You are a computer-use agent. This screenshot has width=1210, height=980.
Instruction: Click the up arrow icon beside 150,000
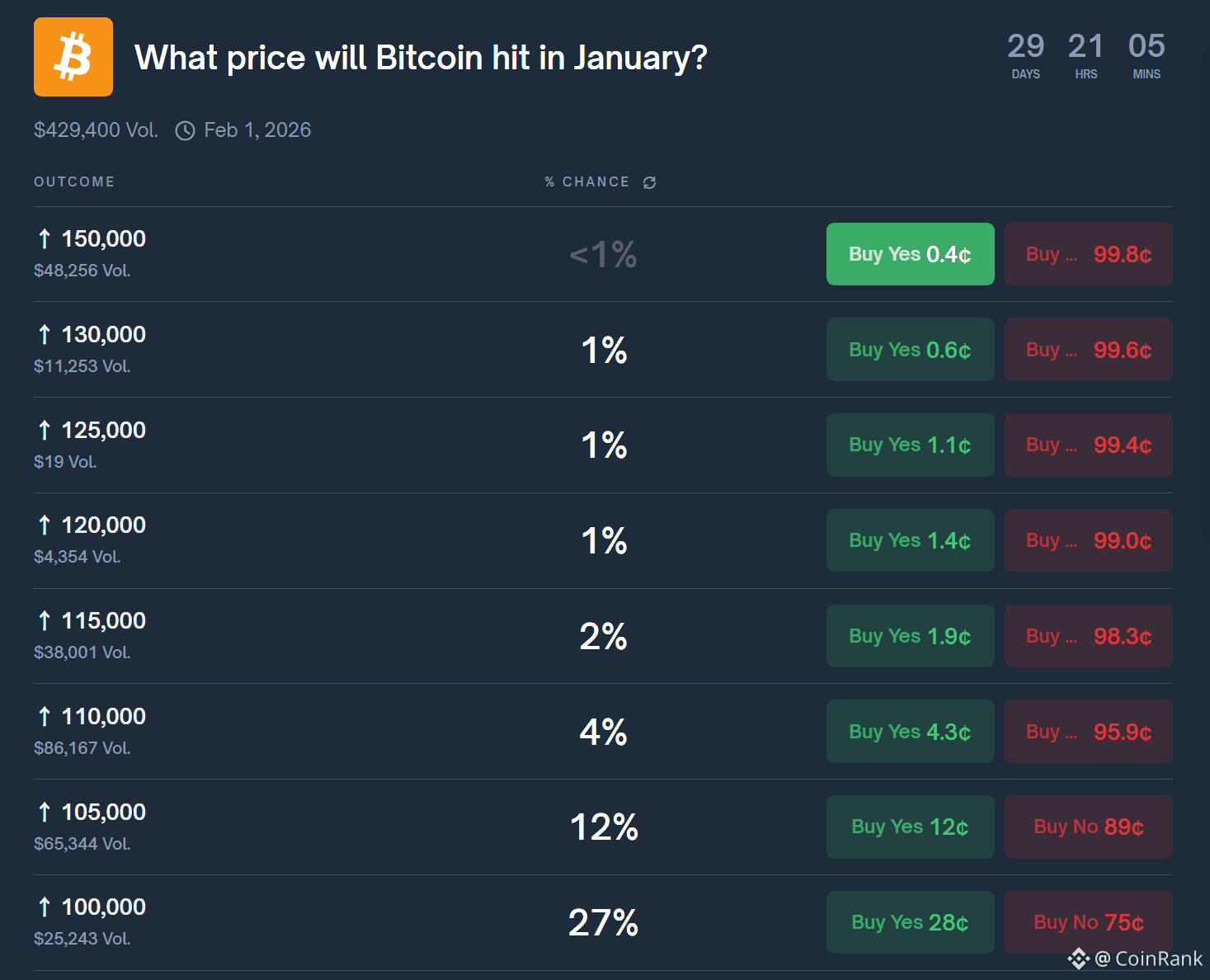pos(45,239)
